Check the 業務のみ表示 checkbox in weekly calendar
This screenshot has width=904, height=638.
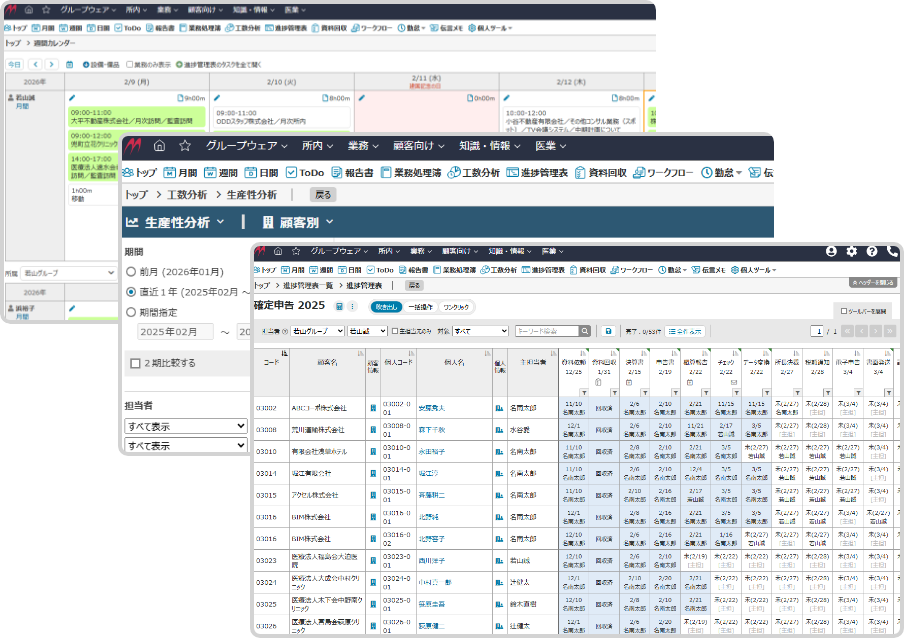tap(128, 64)
